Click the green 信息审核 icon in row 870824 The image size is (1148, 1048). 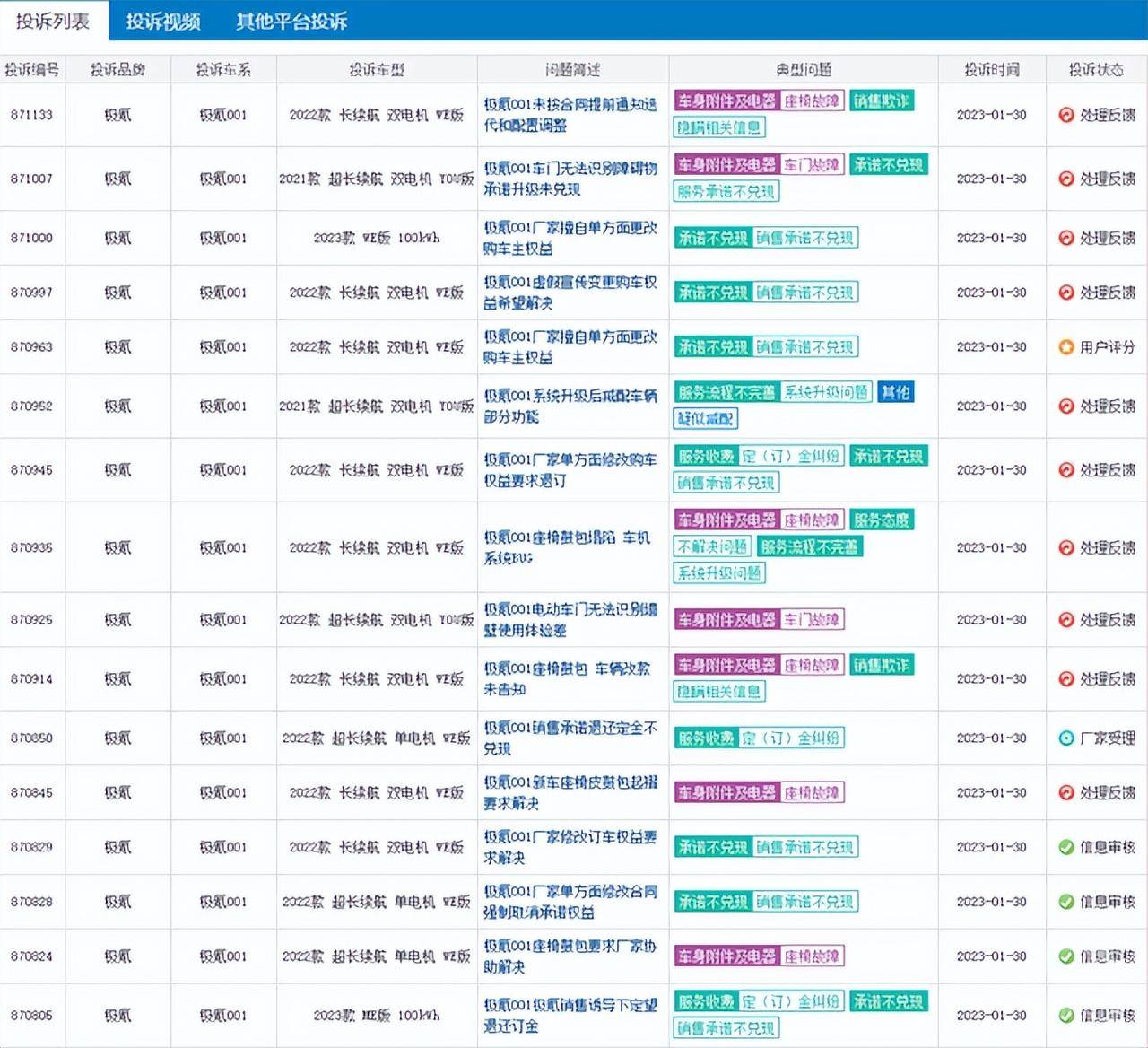click(1065, 956)
